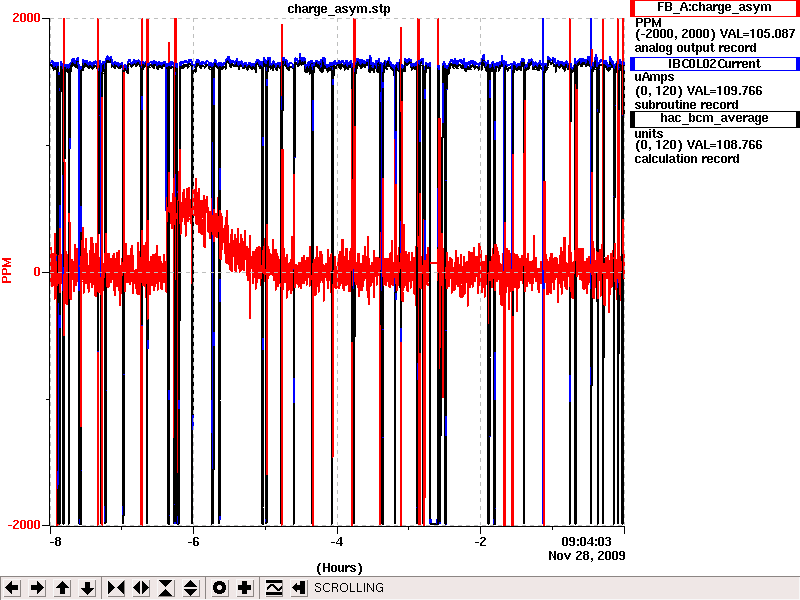Click the analog output record text

pyautogui.click(x=695, y=48)
